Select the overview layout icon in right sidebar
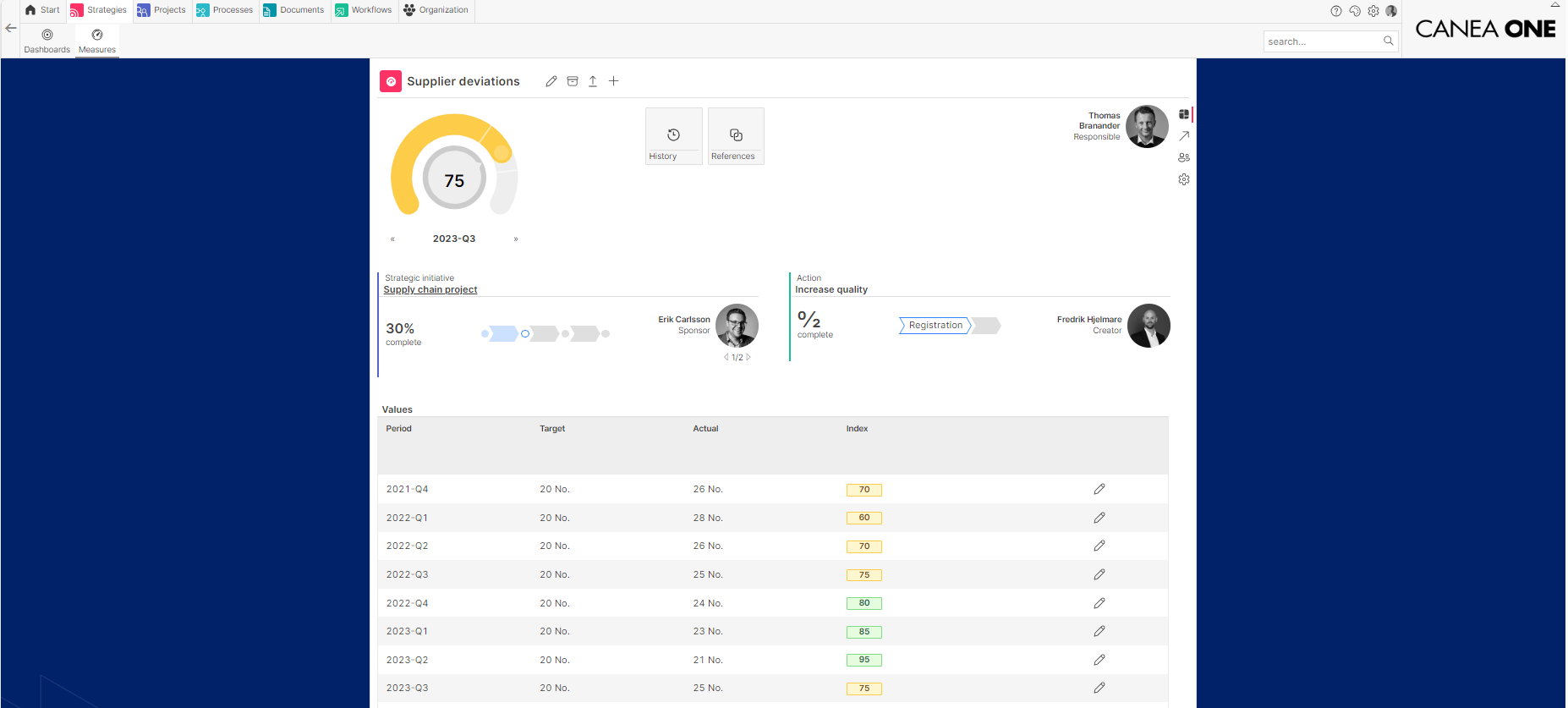Screen dimensions: 1568x708 [x=1184, y=114]
